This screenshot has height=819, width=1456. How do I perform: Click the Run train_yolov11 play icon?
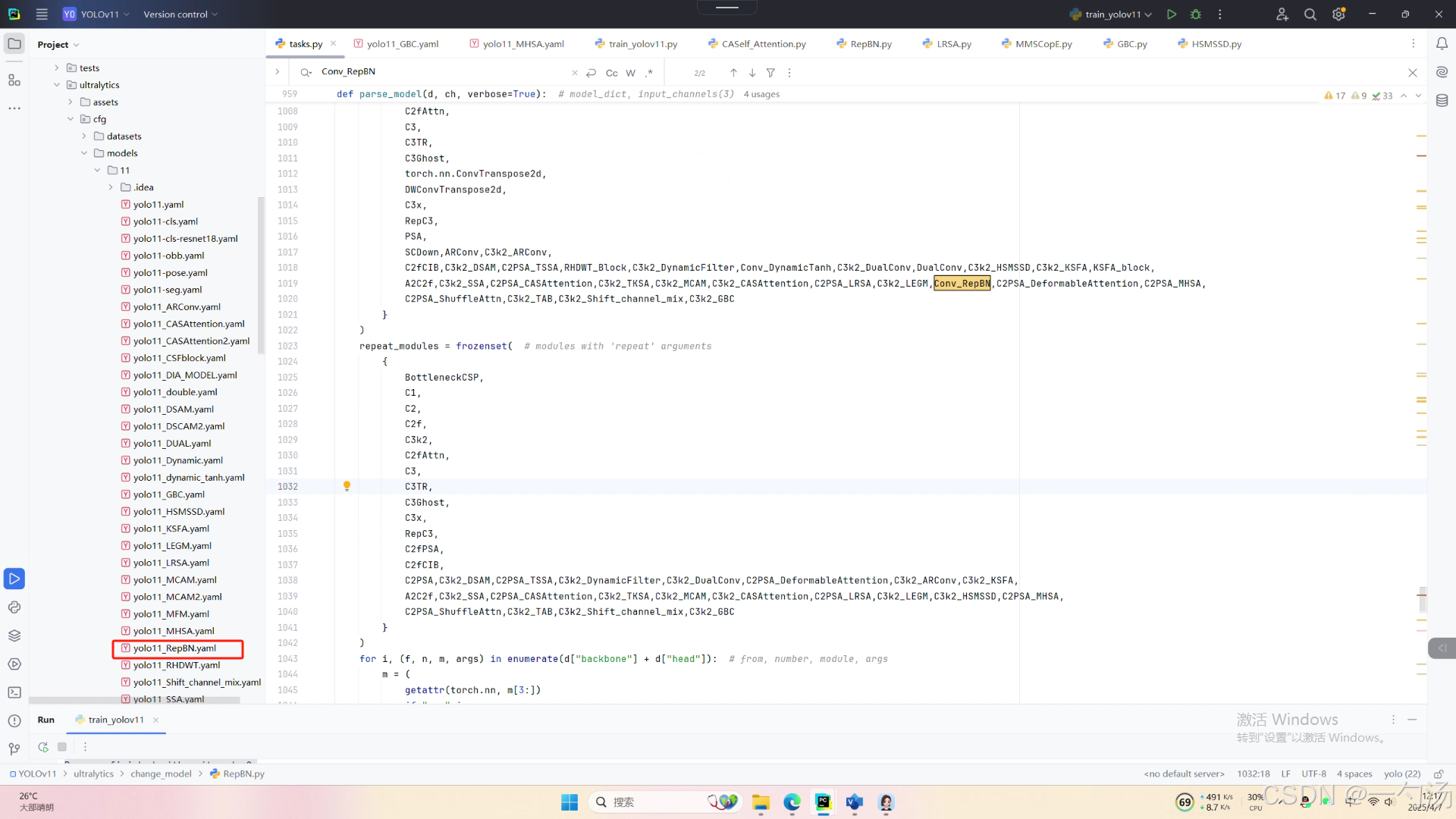[1172, 14]
